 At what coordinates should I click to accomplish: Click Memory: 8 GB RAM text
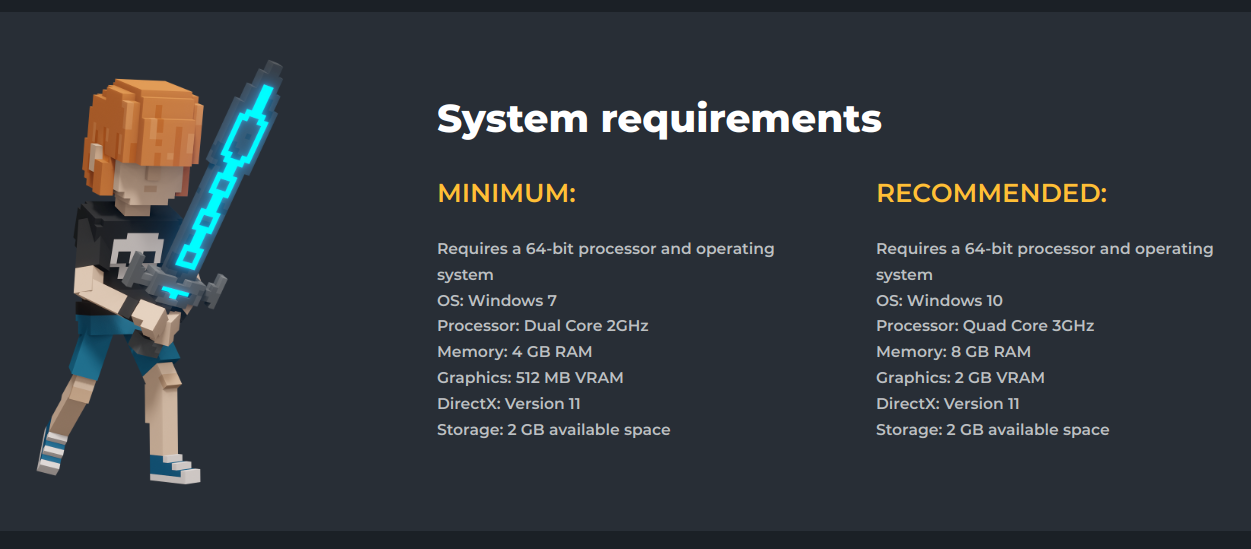pos(953,352)
